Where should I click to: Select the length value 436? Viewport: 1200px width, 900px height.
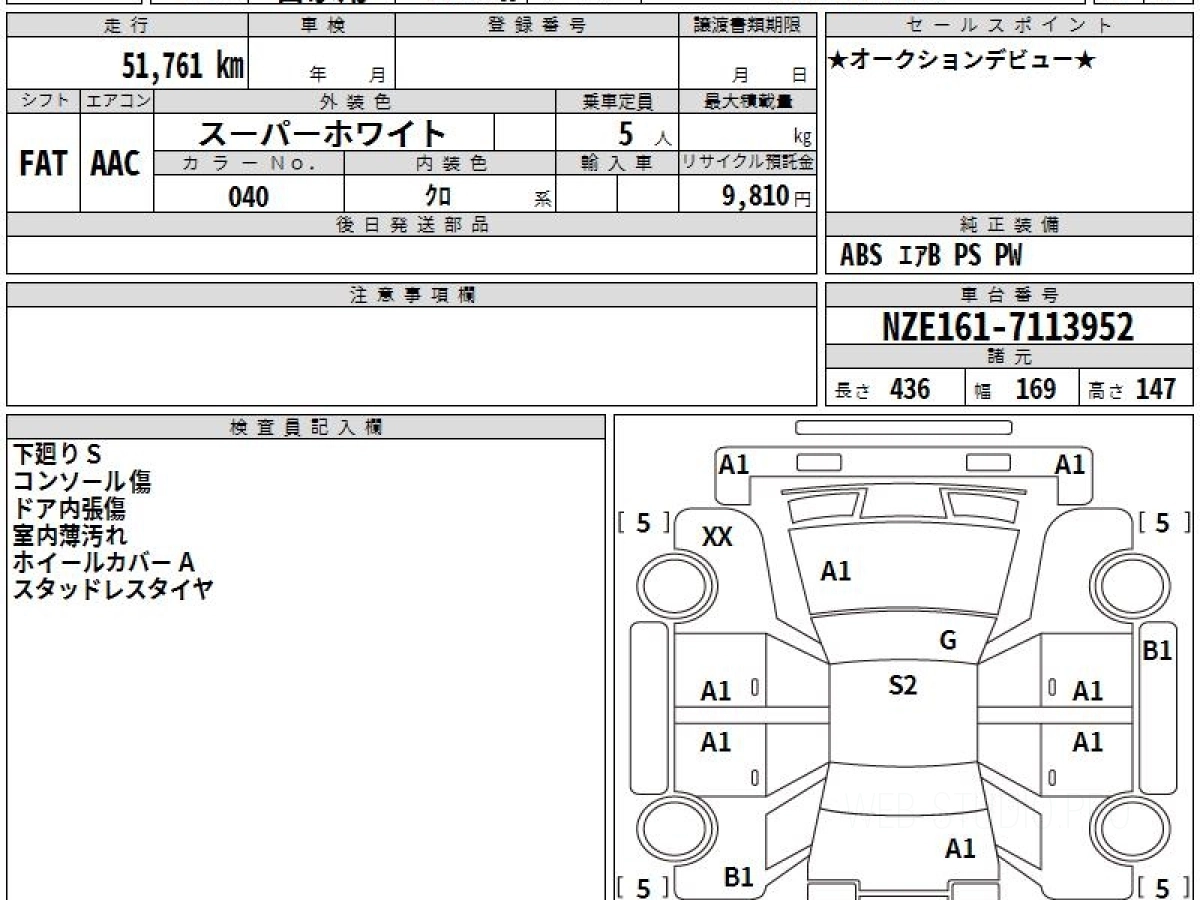(910, 389)
